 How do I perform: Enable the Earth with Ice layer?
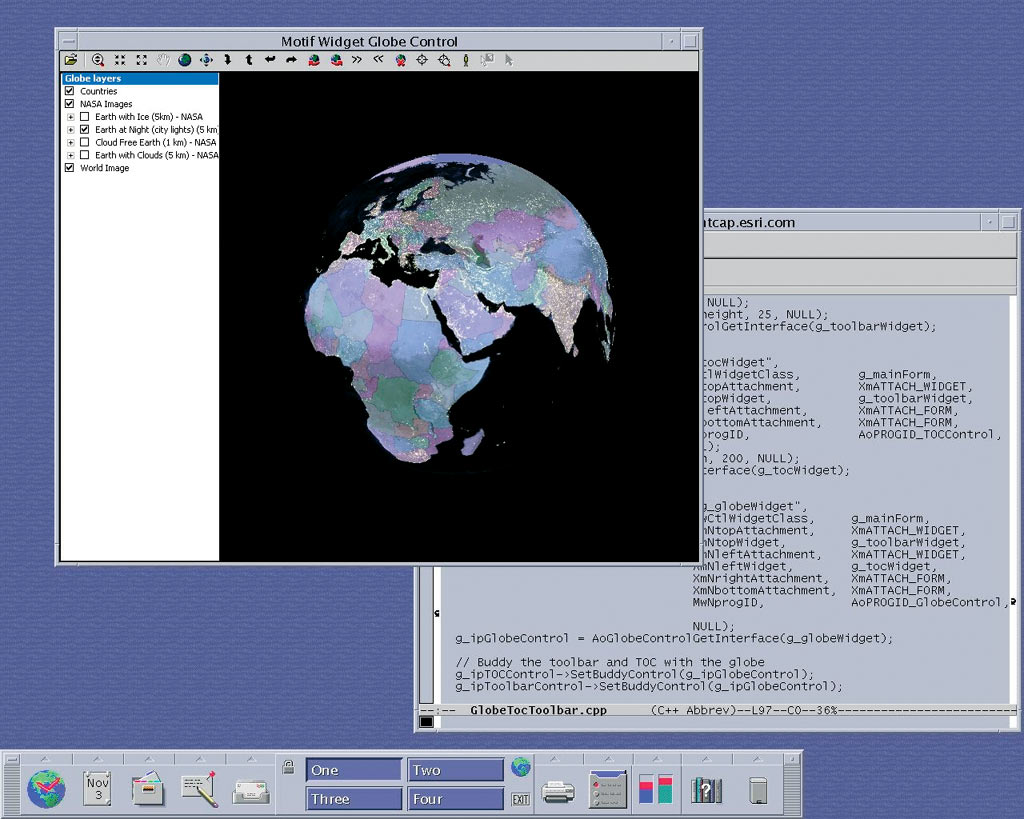(x=85, y=117)
